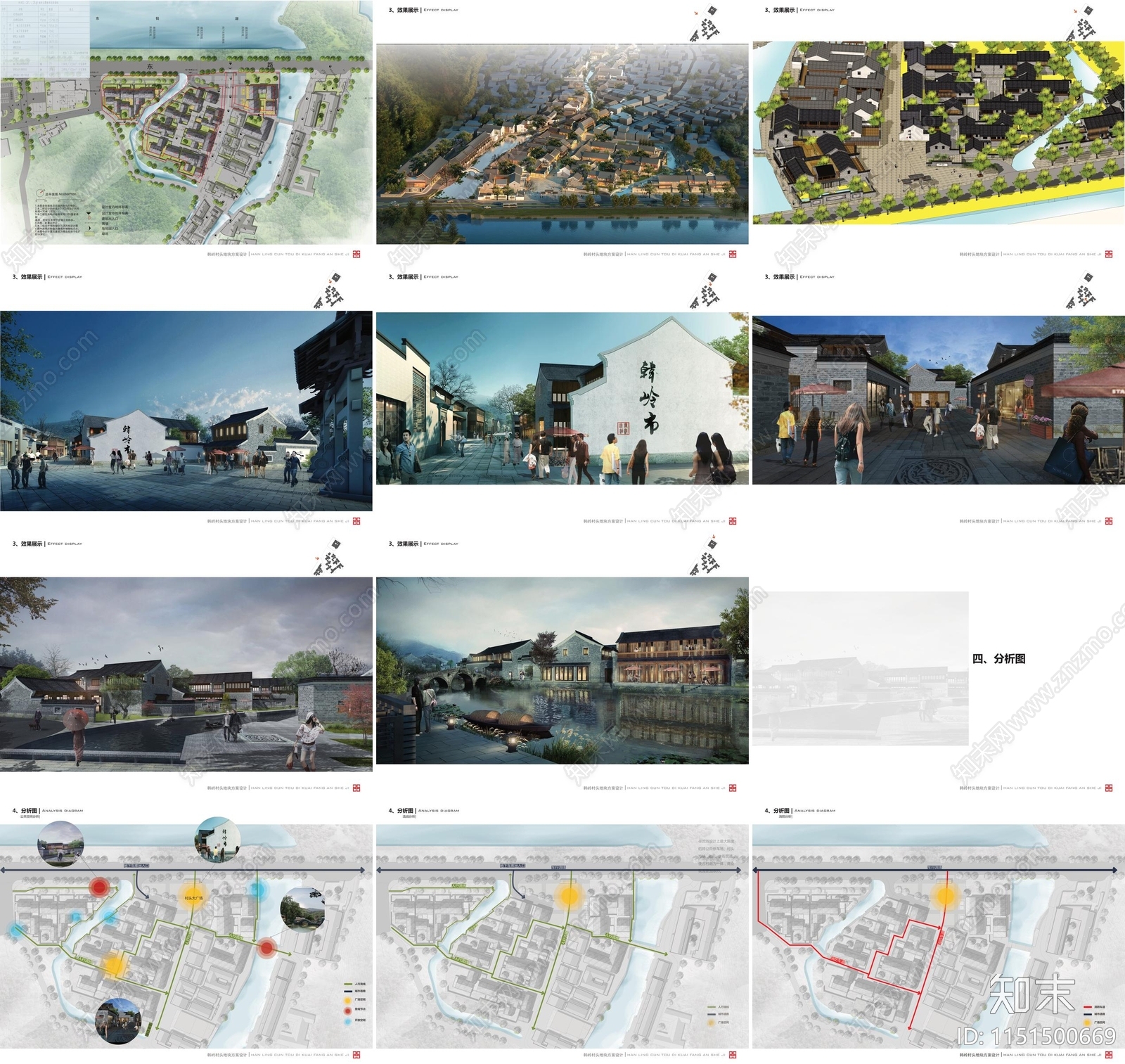
Task: Click the circular street photo in the public space diagram
Action: (x=118, y=1021)
